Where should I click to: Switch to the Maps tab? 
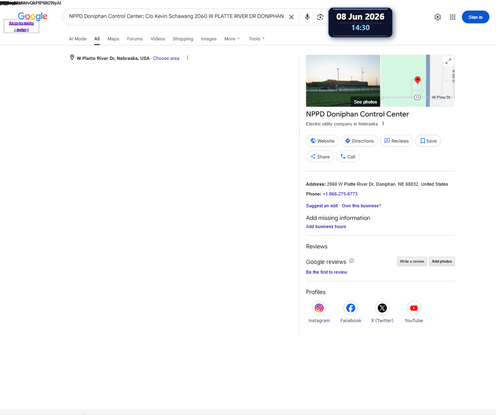pos(113,39)
